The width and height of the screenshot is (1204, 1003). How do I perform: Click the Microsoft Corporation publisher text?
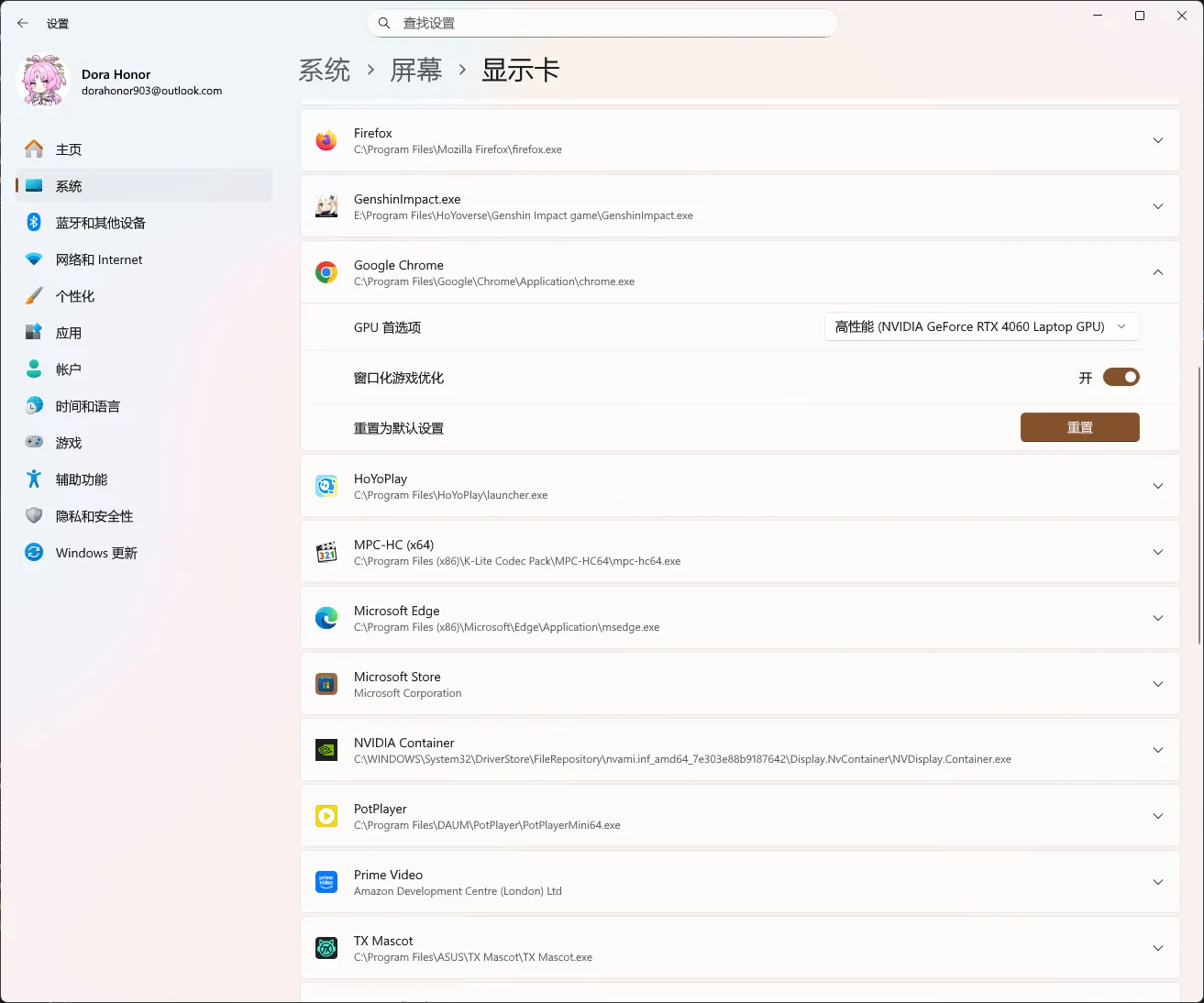[408, 693]
